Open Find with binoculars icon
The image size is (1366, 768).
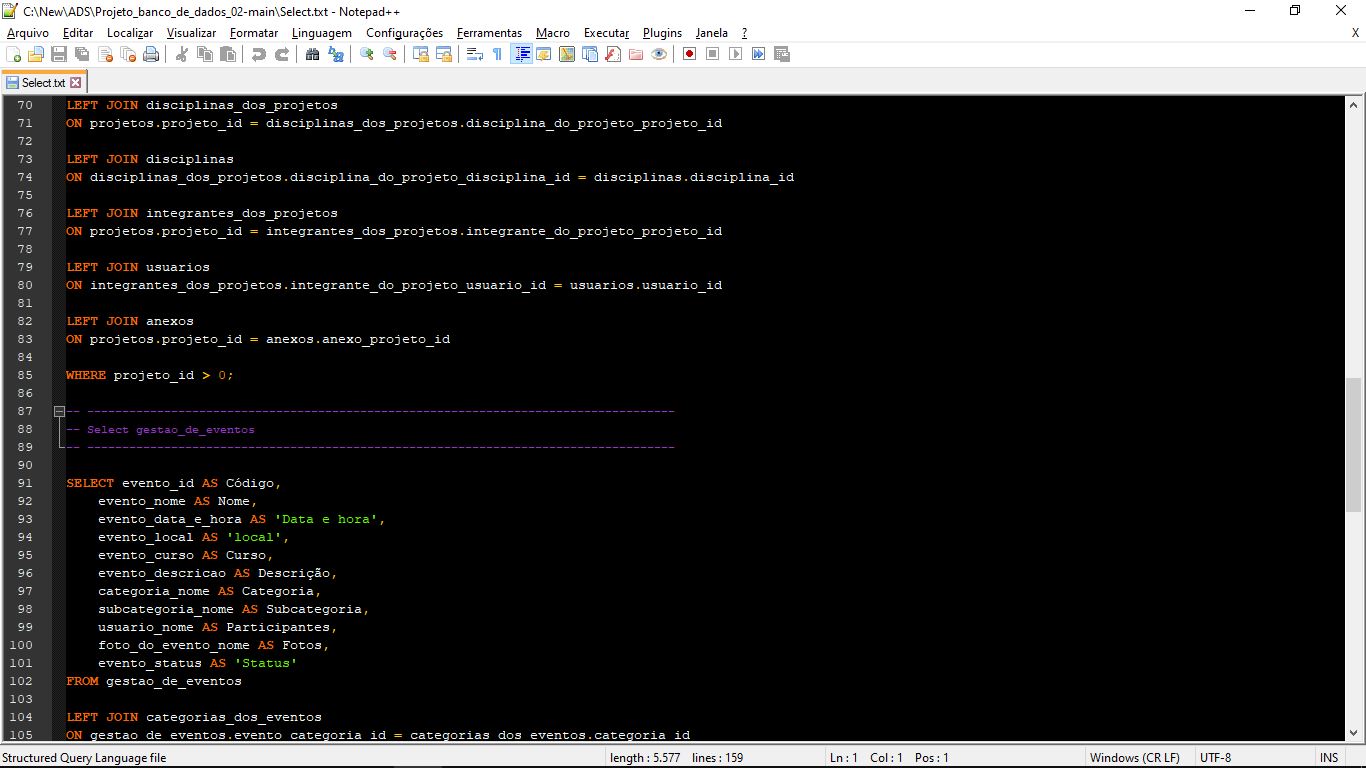click(313, 54)
